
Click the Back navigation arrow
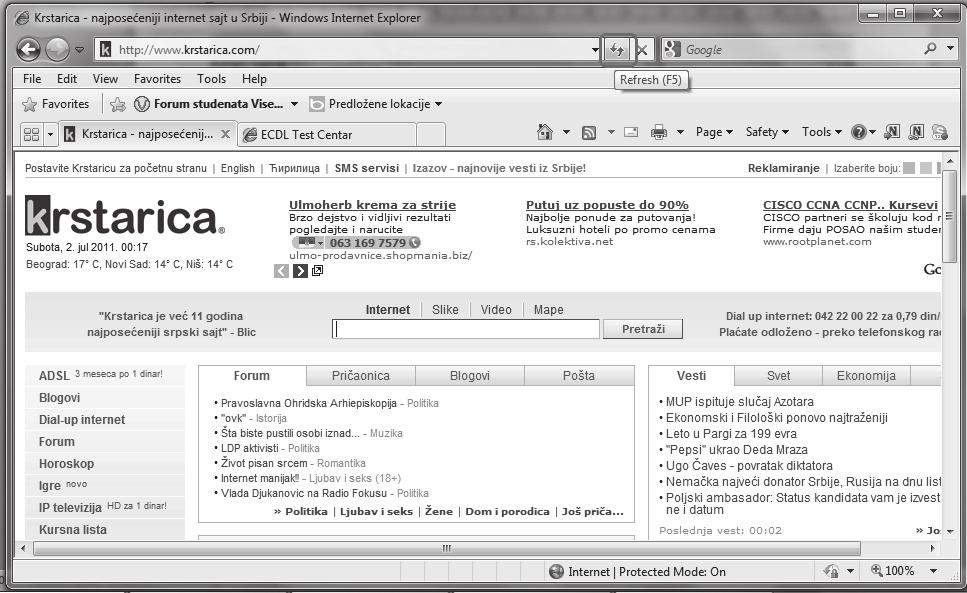(28, 49)
